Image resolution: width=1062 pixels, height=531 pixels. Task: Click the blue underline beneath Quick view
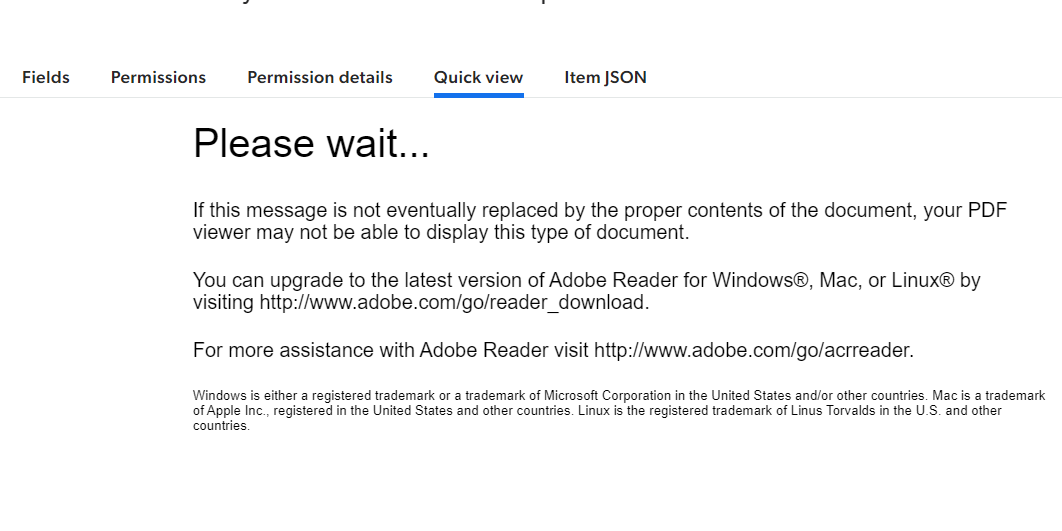click(x=478, y=95)
